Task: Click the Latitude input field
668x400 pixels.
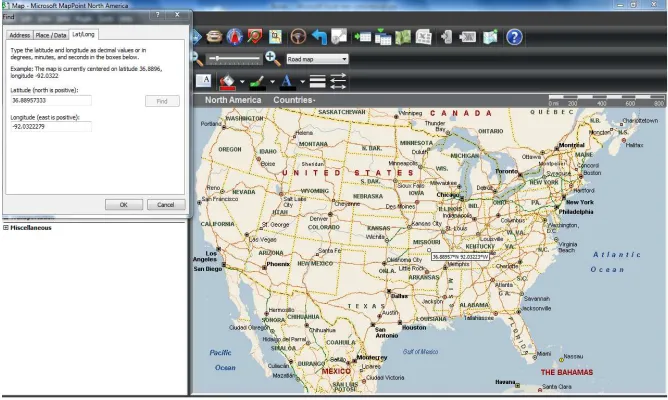Action: pos(51,101)
